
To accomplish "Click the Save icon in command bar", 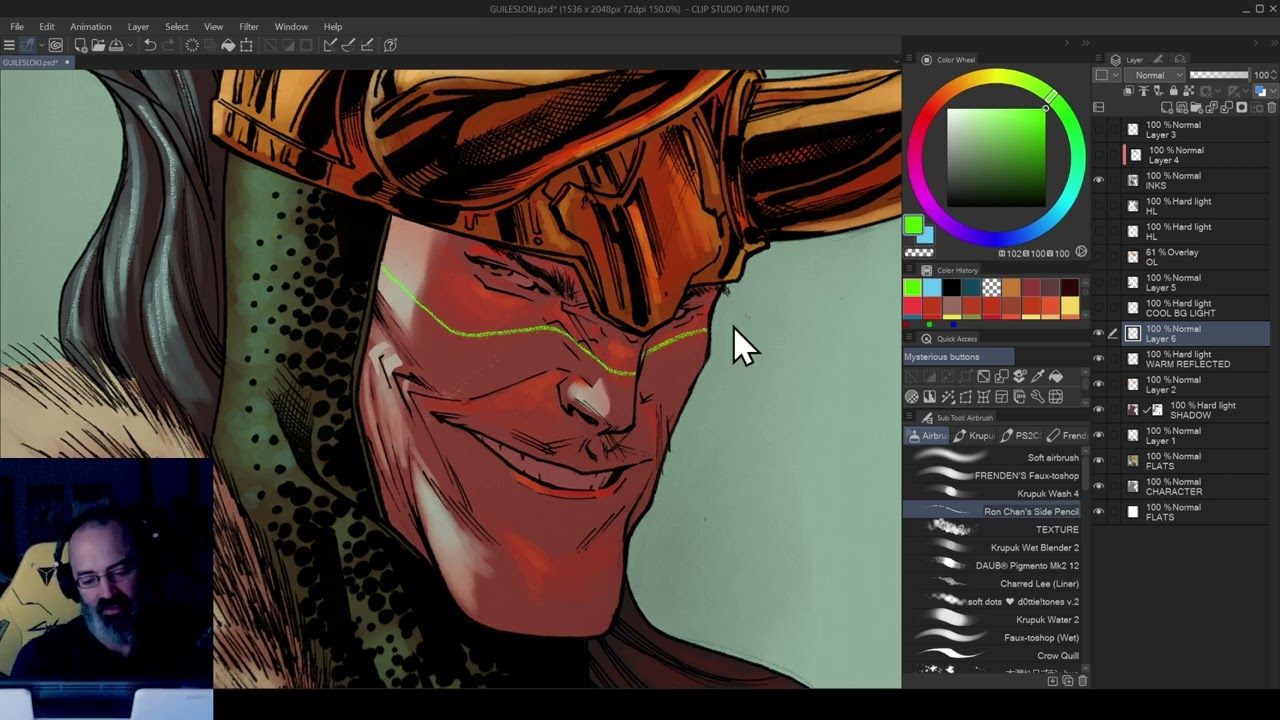I will click(116, 45).
